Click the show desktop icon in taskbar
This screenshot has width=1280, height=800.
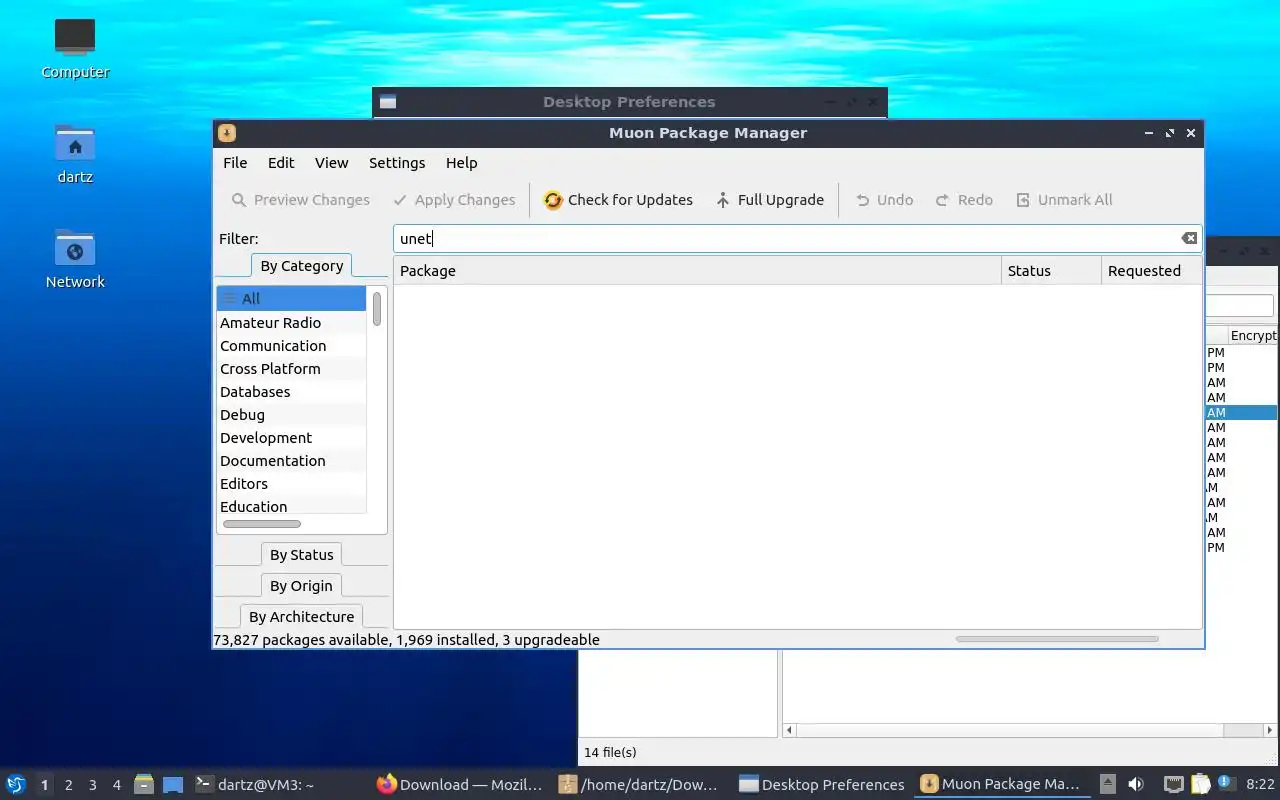pos(173,785)
